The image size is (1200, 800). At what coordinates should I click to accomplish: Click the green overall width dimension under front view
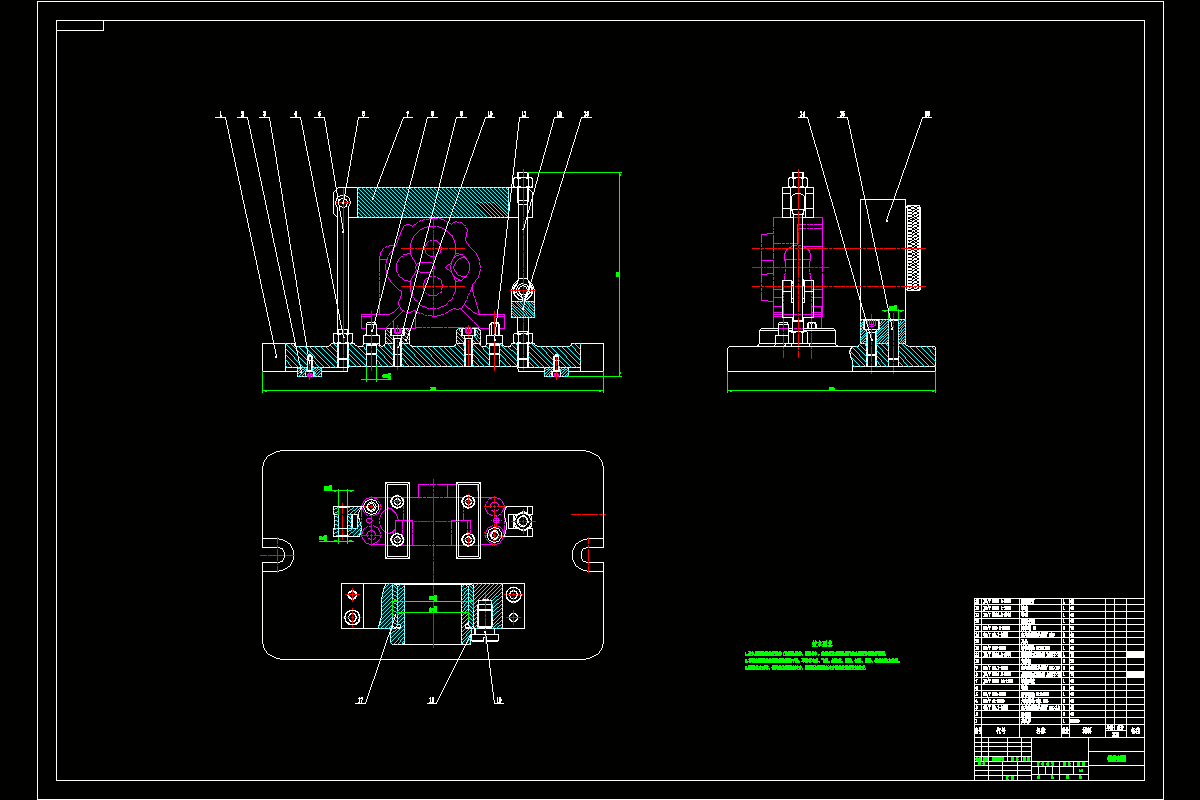(433, 390)
